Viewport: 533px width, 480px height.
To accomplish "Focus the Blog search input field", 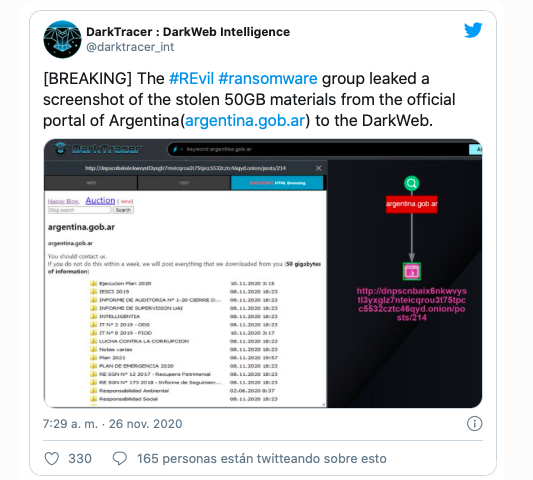I will click(x=80, y=210).
